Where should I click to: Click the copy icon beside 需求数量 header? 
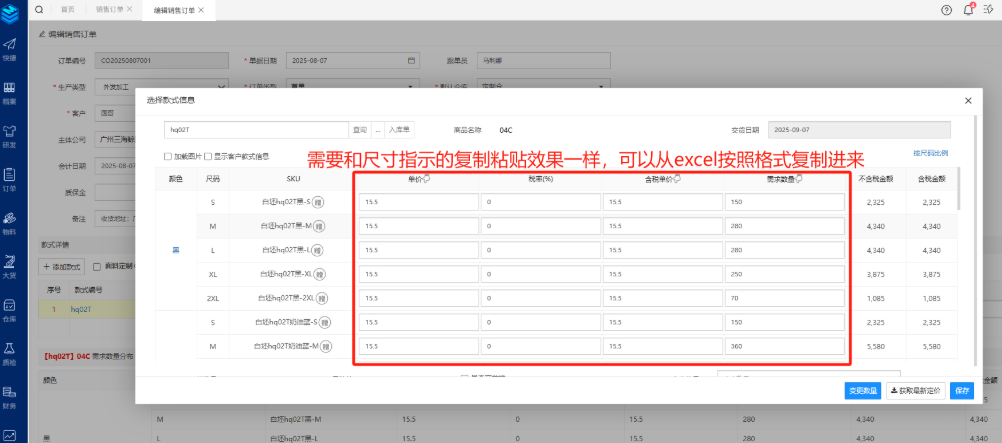click(x=799, y=180)
